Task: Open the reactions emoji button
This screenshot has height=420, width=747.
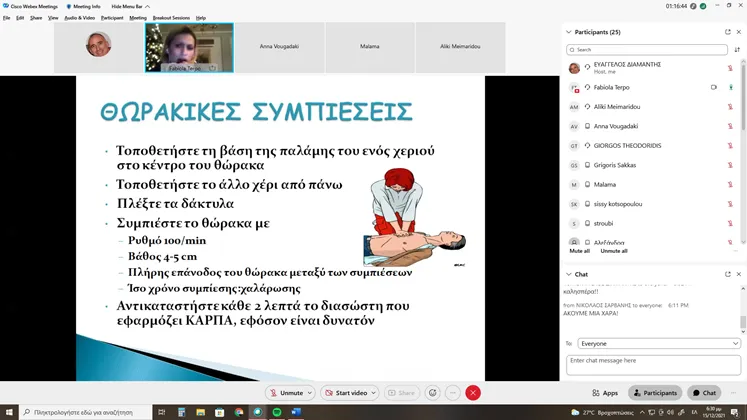Action: (x=432, y=393)
